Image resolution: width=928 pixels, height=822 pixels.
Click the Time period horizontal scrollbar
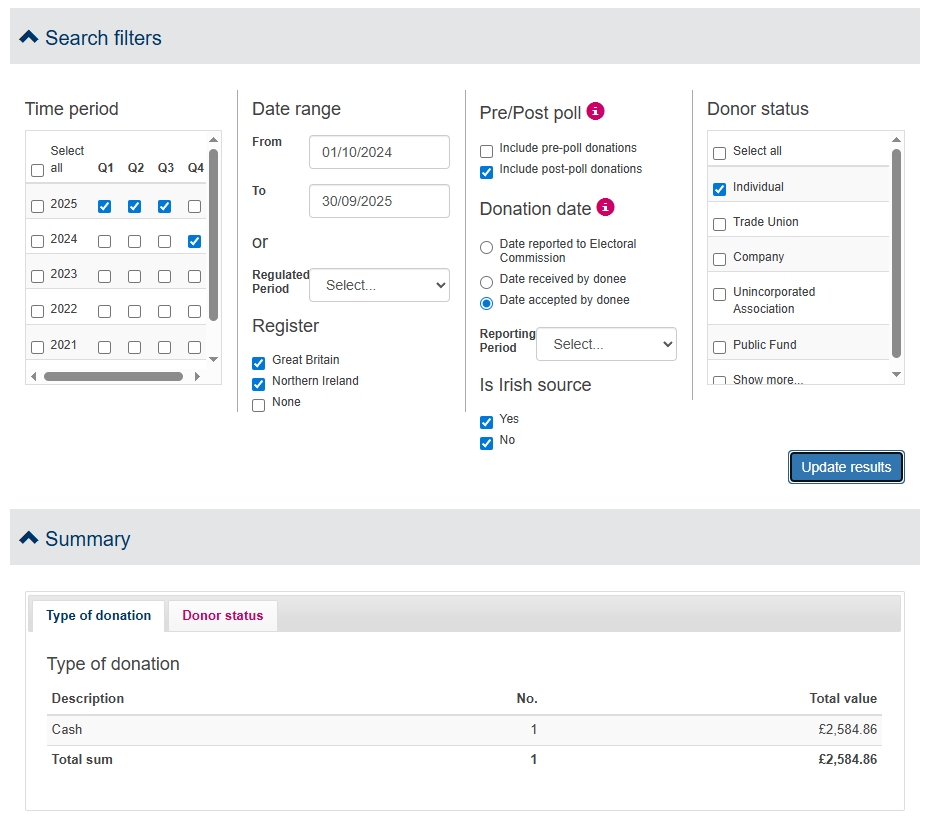113,377
